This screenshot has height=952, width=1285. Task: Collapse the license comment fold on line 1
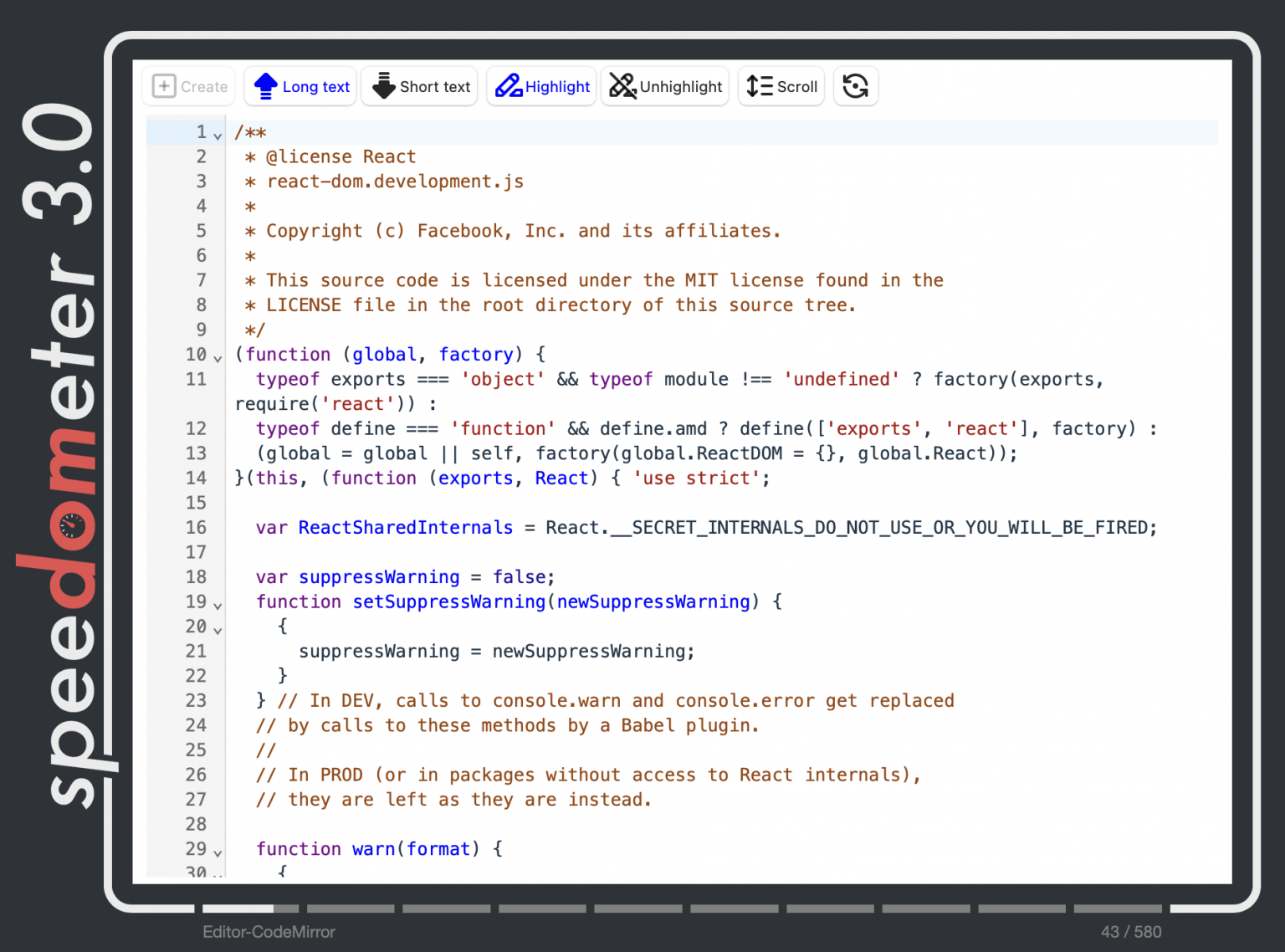coord(218,134)
